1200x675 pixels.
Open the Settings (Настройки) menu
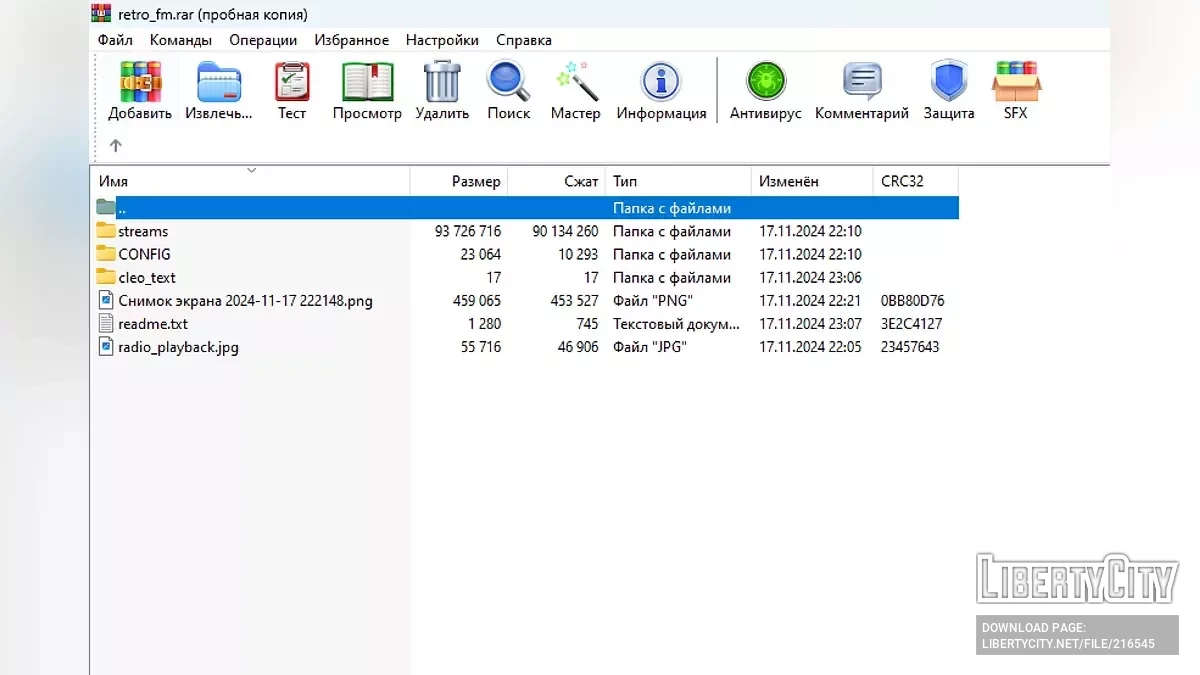pyautogui.click(x=442, y=40)
